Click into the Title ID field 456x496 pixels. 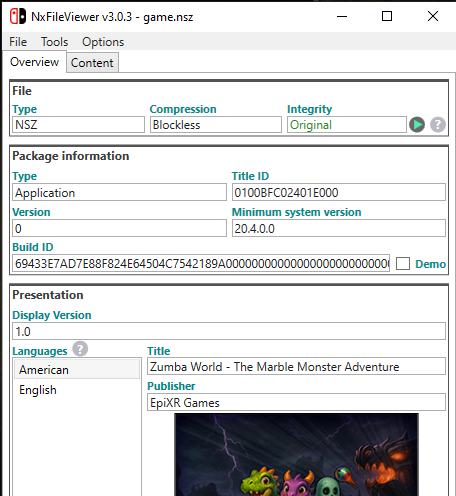(x=339, y=192)
